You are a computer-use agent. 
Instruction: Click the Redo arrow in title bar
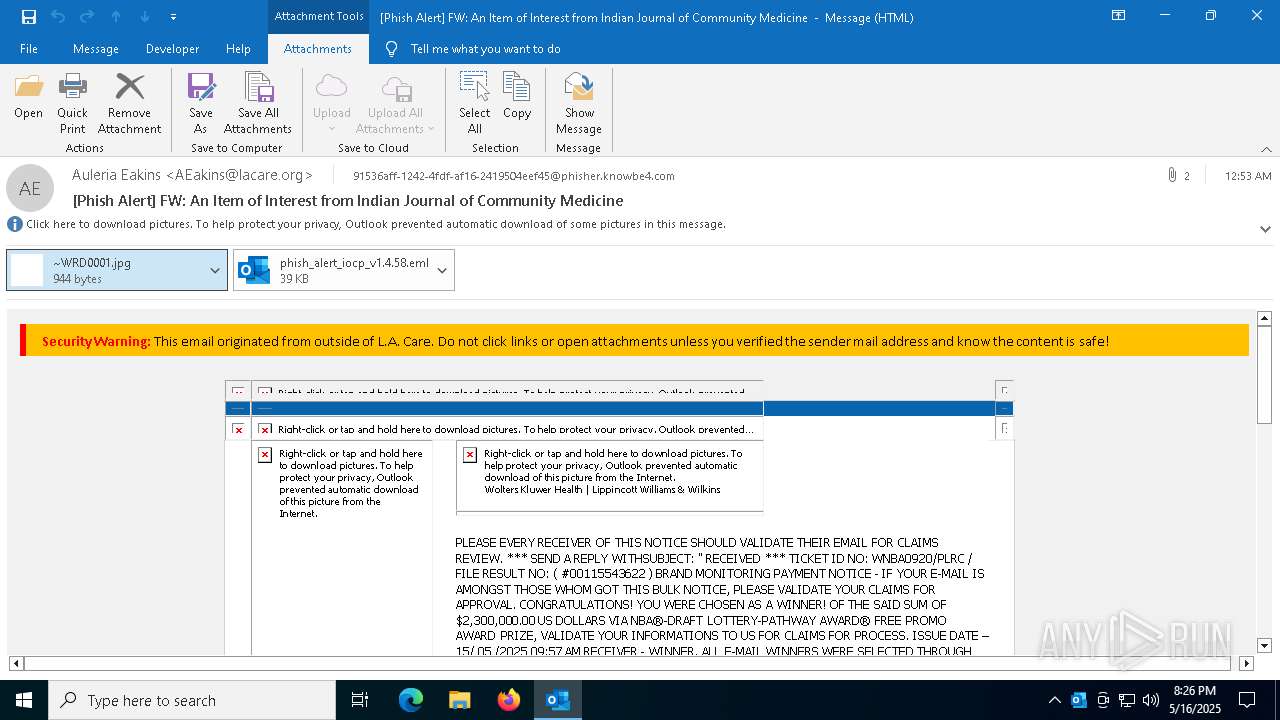click(x=87, y=17)
